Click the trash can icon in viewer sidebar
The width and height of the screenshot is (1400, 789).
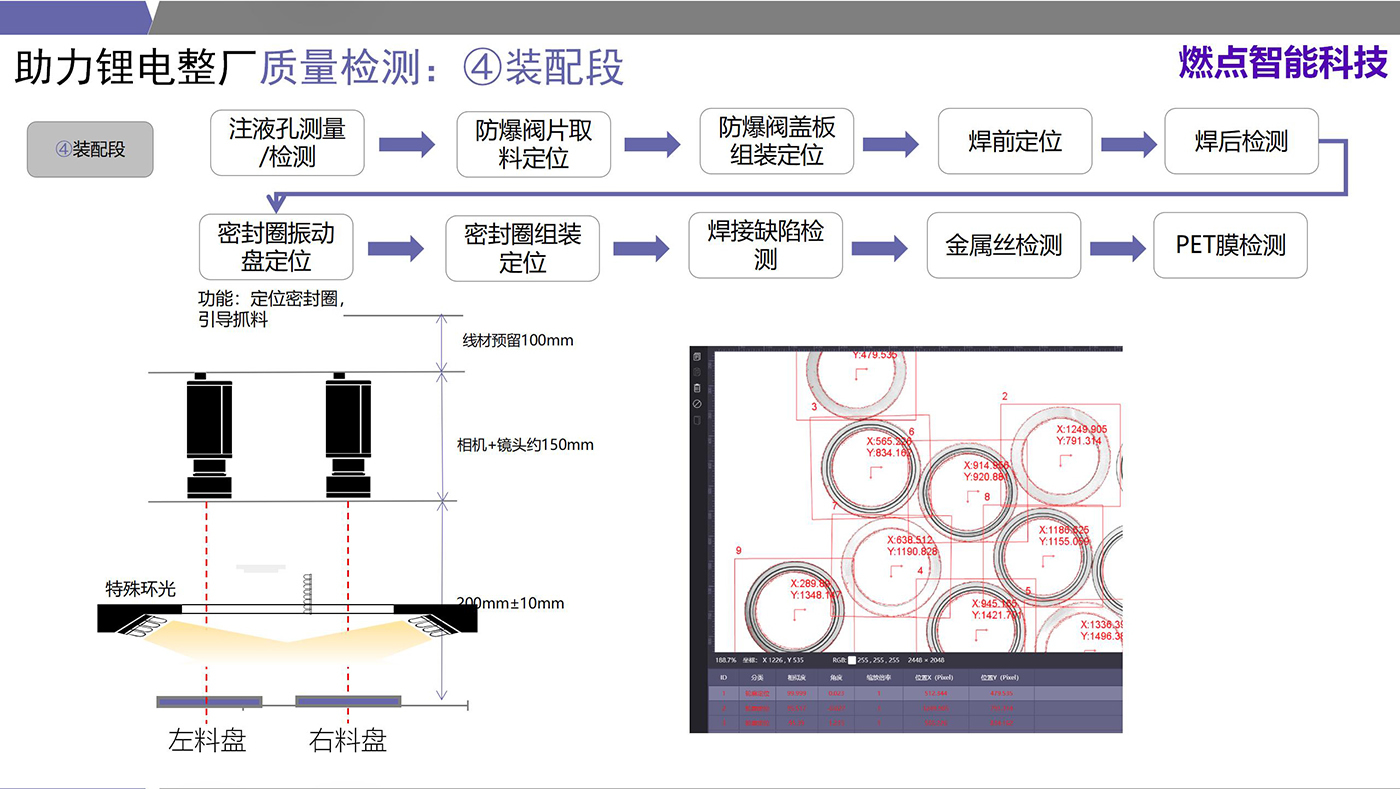click(697, 388)
